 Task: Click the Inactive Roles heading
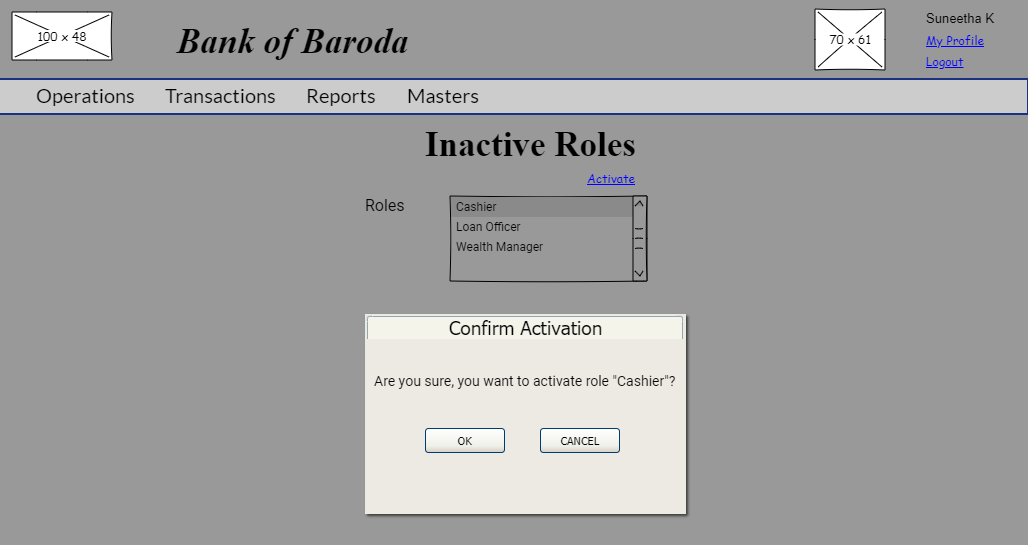pos(530,144)
